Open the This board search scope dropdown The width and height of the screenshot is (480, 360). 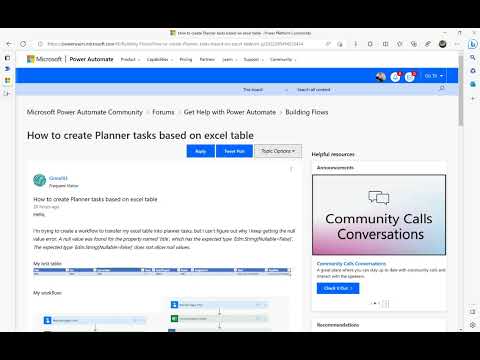[x=265, y=90]
